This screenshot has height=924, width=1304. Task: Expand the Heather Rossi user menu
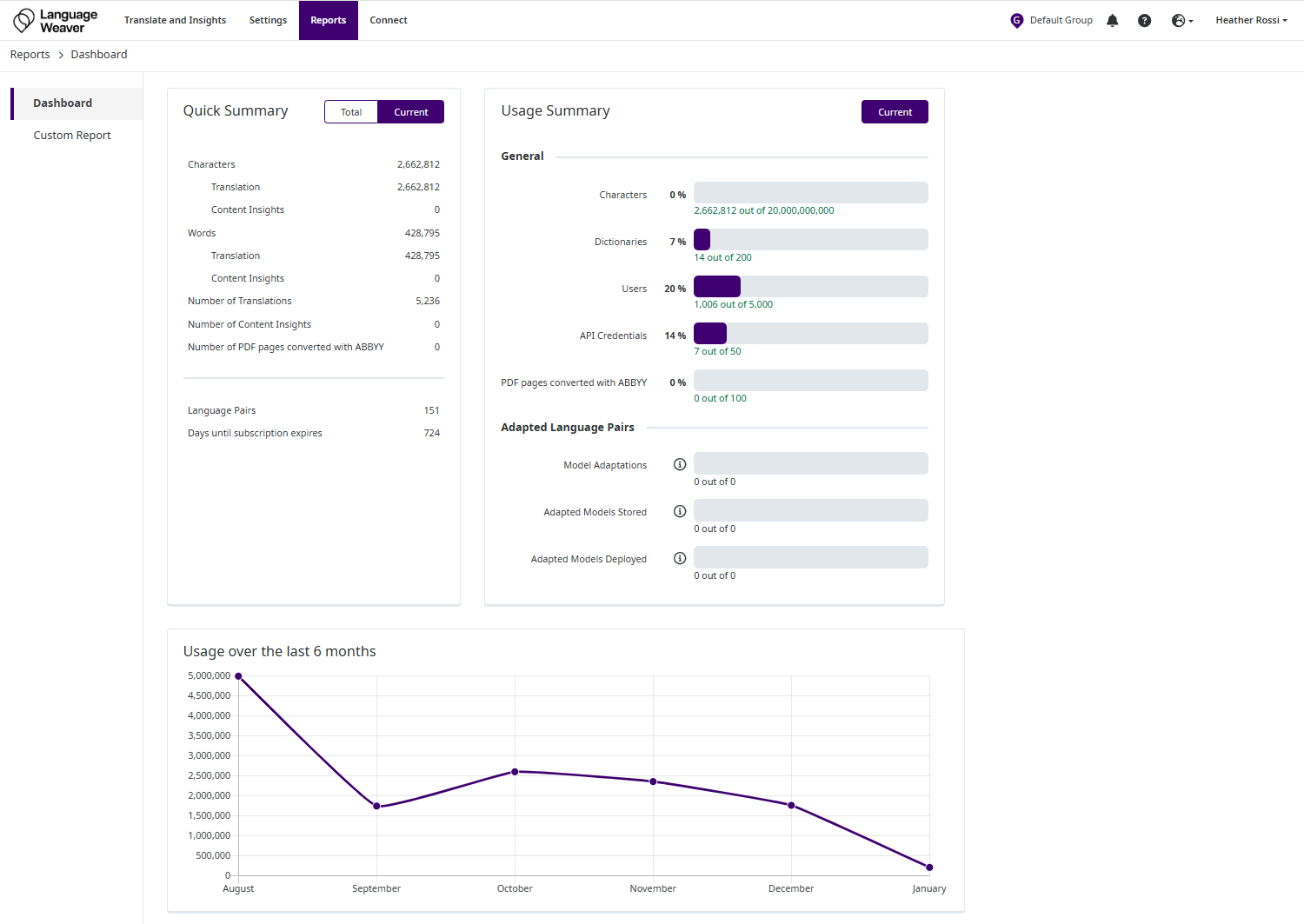tap(1251, 20)
